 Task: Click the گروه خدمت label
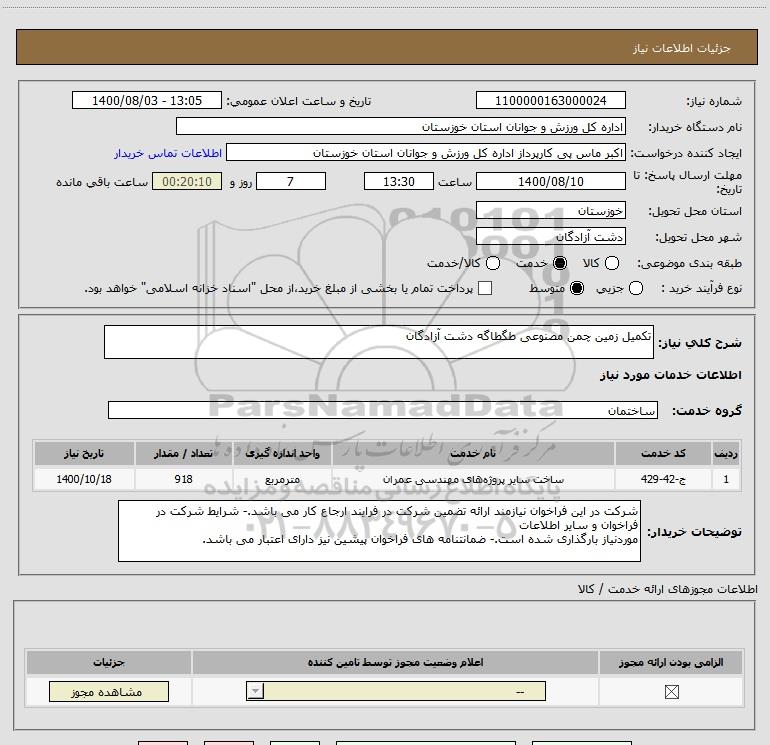707,411
